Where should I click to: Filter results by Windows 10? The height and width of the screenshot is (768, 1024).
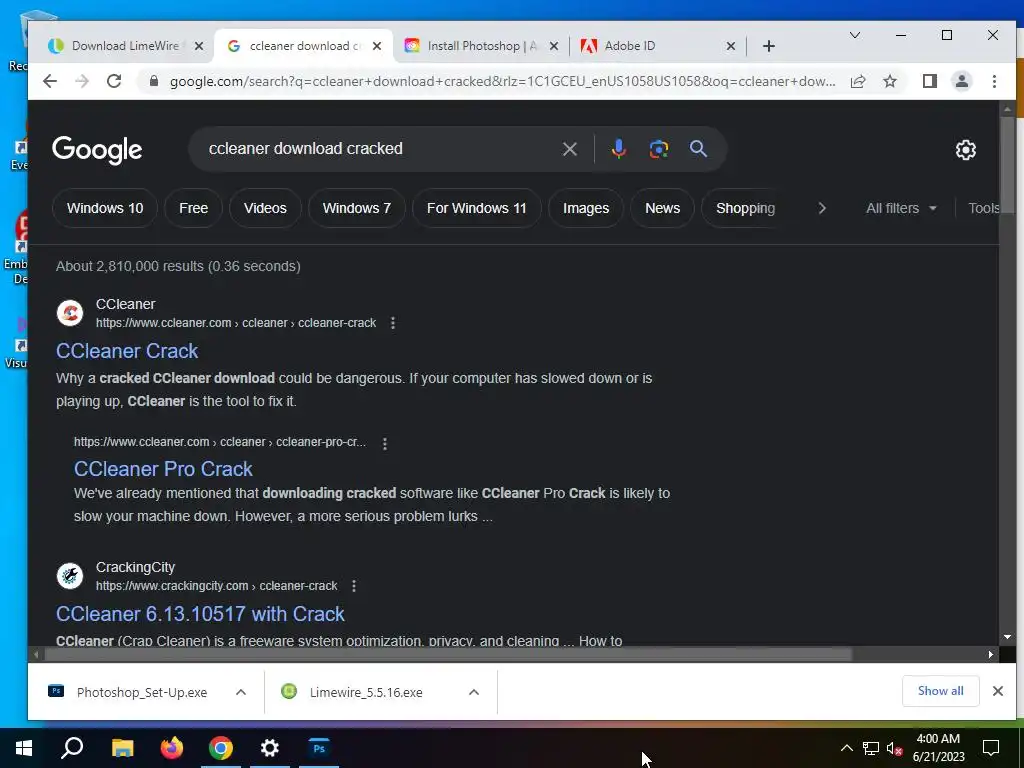[x=105, y=208]
